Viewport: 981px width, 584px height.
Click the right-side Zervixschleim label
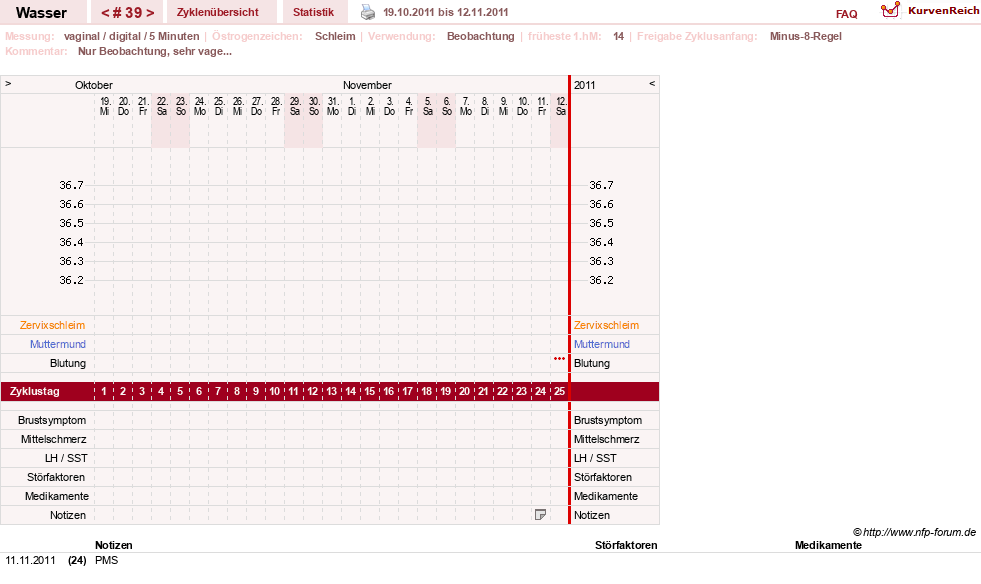(606, 325)
